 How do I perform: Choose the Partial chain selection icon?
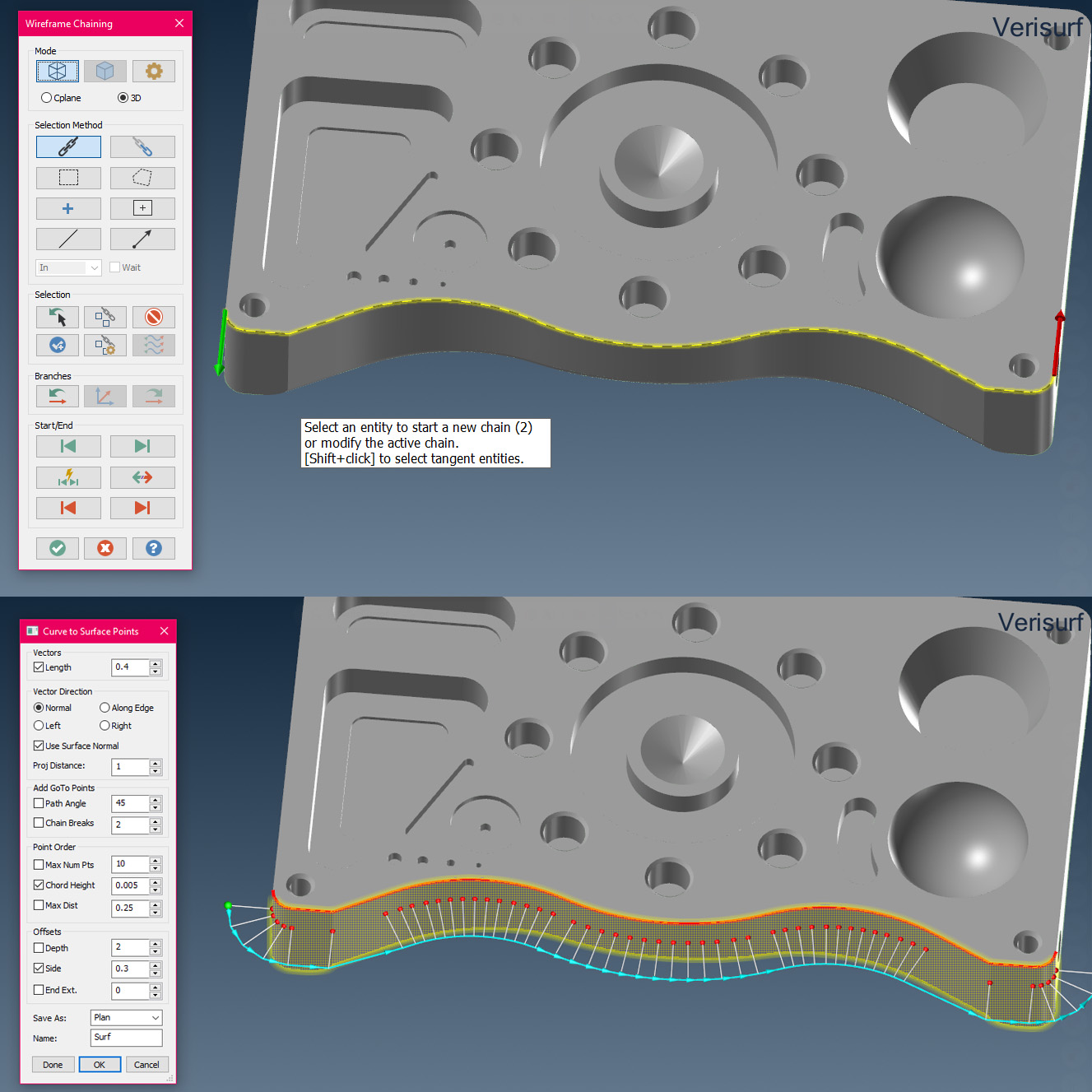pos(142,147)
